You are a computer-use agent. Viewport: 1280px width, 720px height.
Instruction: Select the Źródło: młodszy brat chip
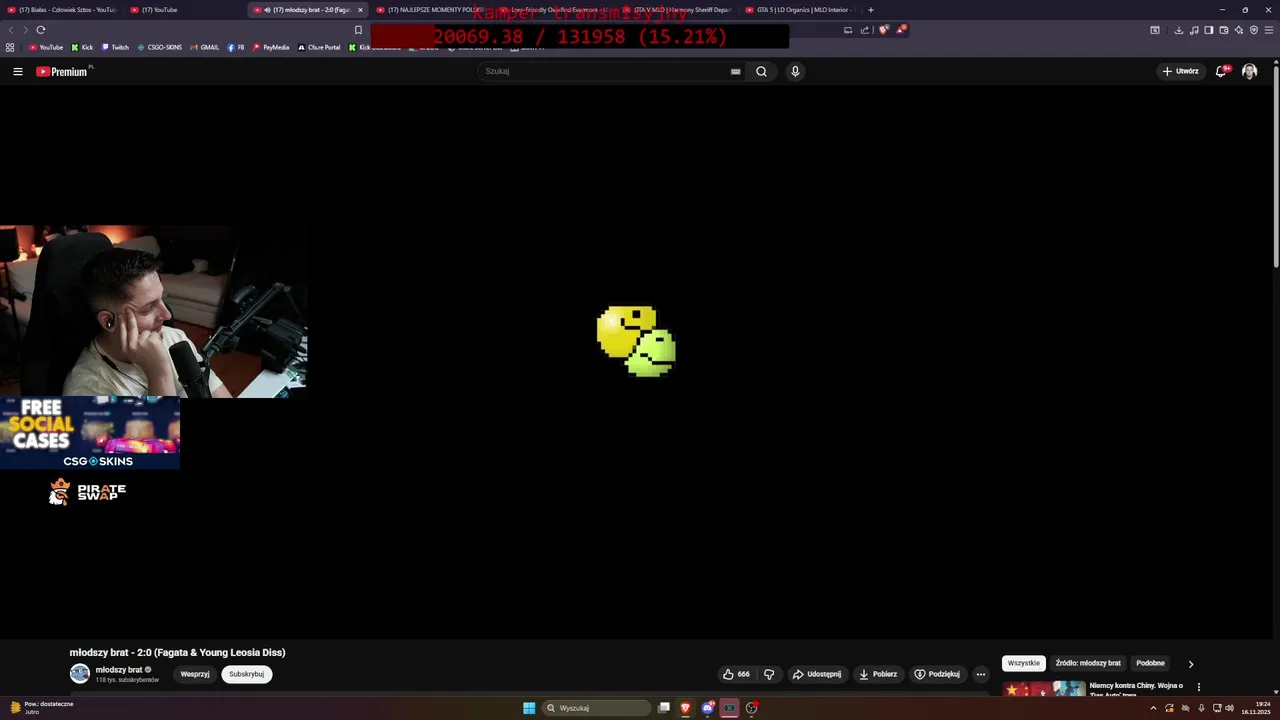pyautogui.click(x=1088, y=663)
